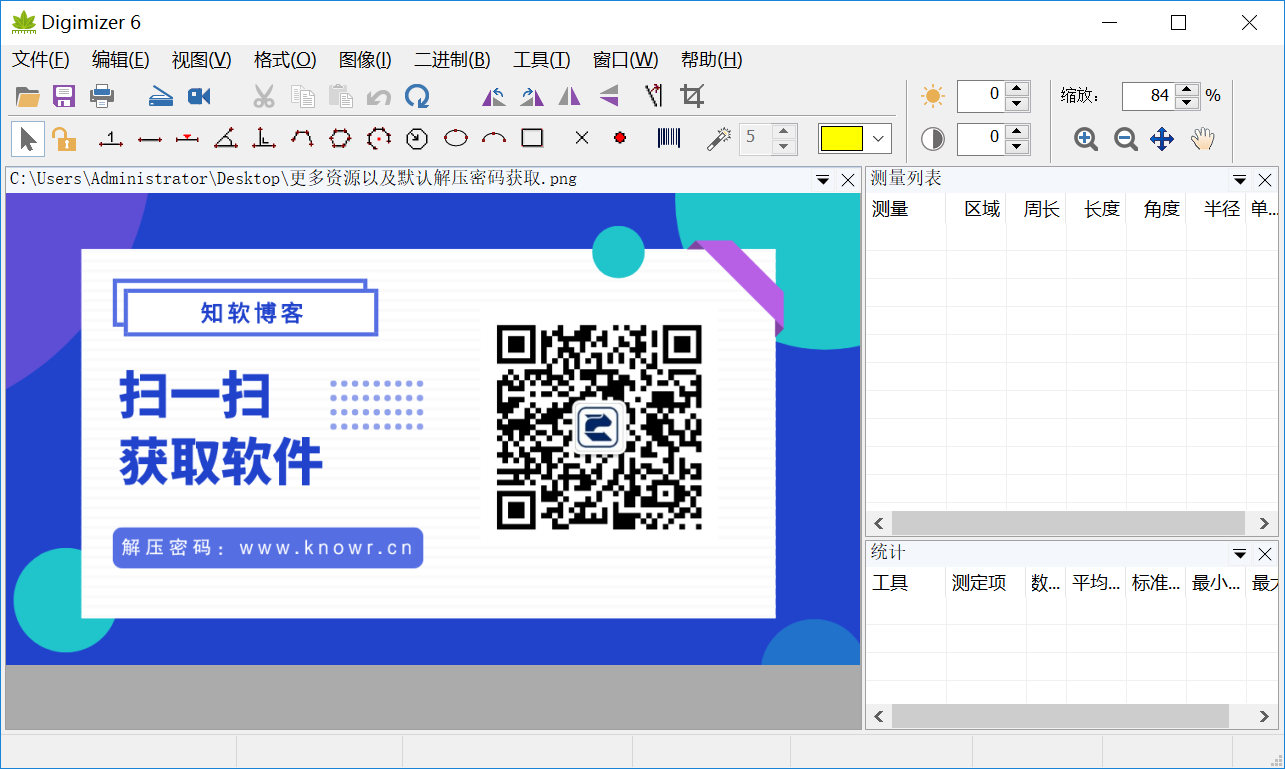Image resolution: width=1285 pixels, height=769 pixels.
Task: Open the 二进制(B) menu
Action: point(453,60)
